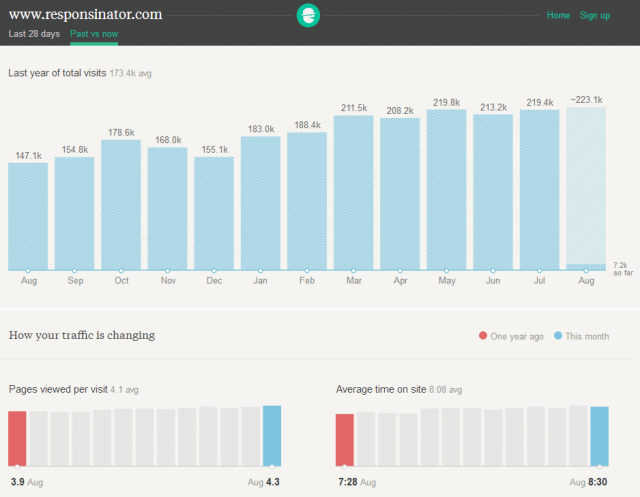Click the red bar in Pages viewed per visit
Screen dimensions: 640x497
(x=17, y=439)
